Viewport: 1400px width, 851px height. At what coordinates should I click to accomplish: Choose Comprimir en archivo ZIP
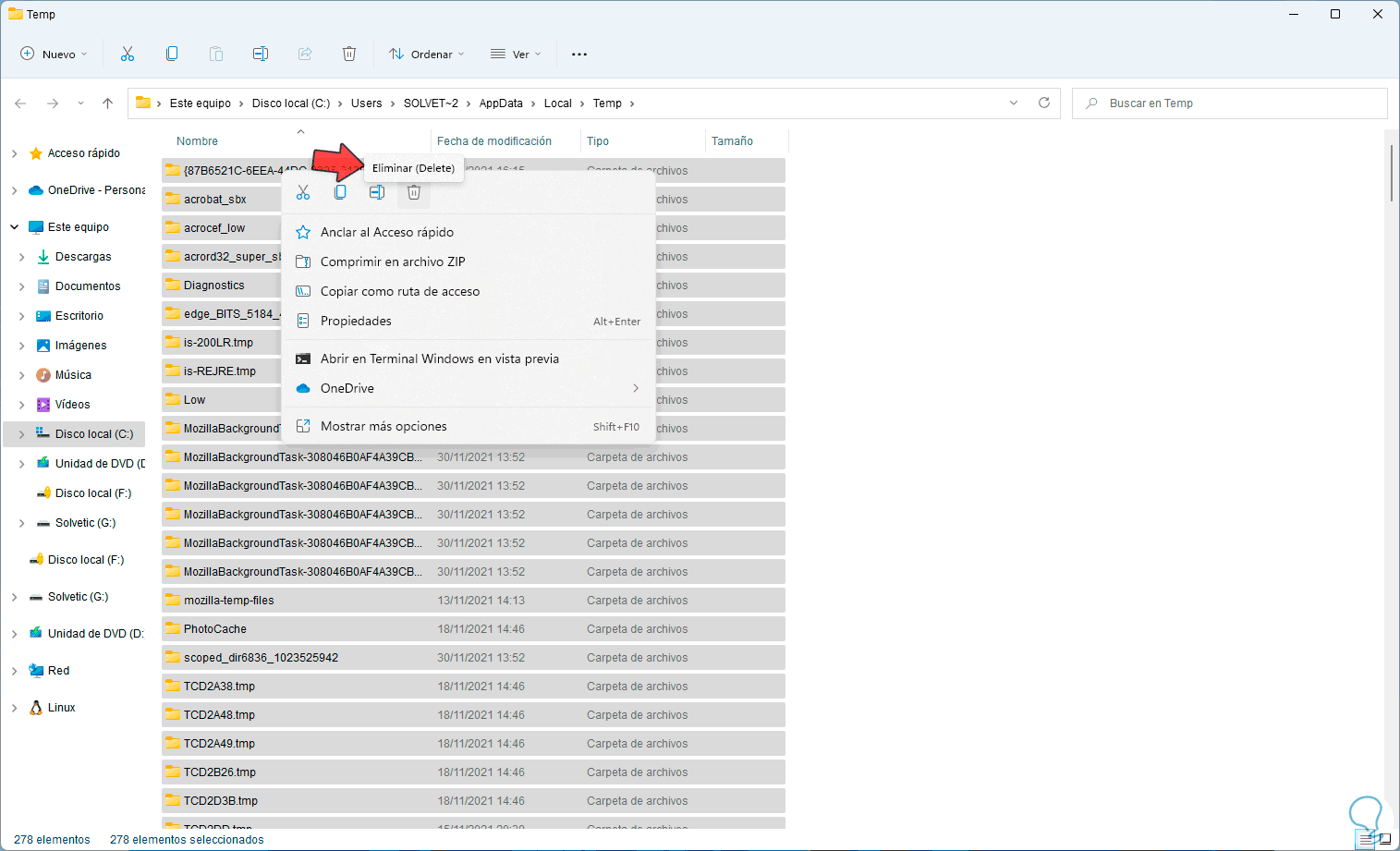[469, 261]
